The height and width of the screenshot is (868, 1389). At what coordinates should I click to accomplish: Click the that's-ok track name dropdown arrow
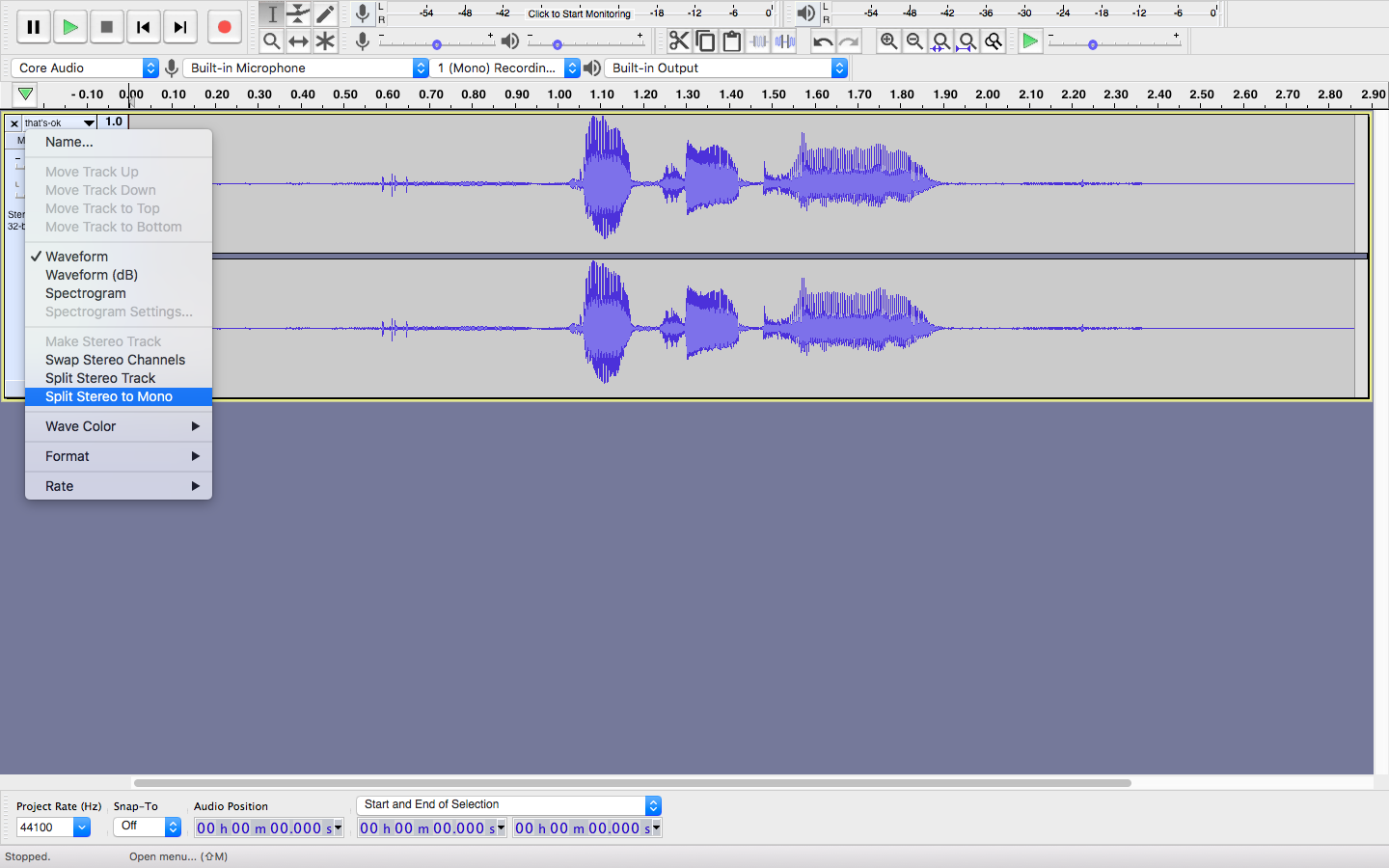tap(89, 122)
